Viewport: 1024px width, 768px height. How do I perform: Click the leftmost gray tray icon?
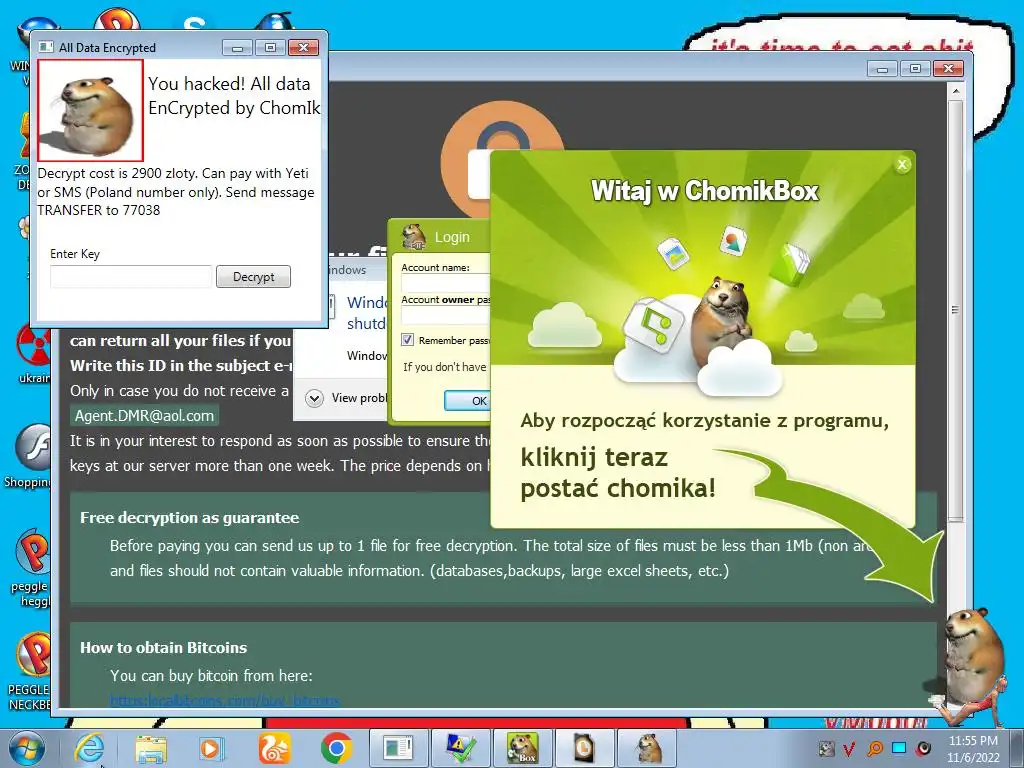pyautogui.click(x=826, y=748)
